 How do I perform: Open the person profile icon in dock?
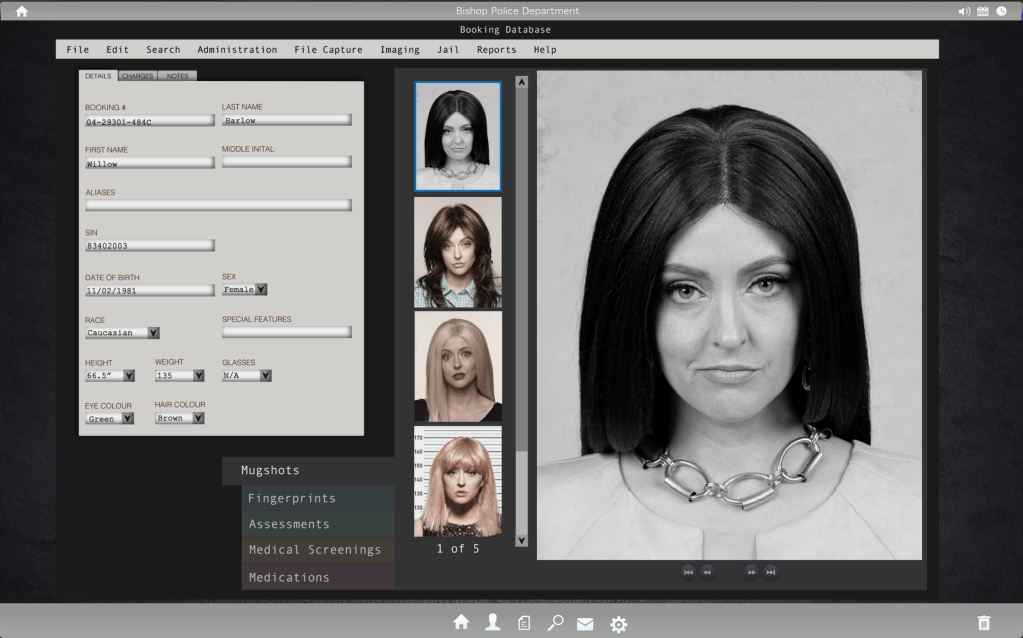click(492, 622)
